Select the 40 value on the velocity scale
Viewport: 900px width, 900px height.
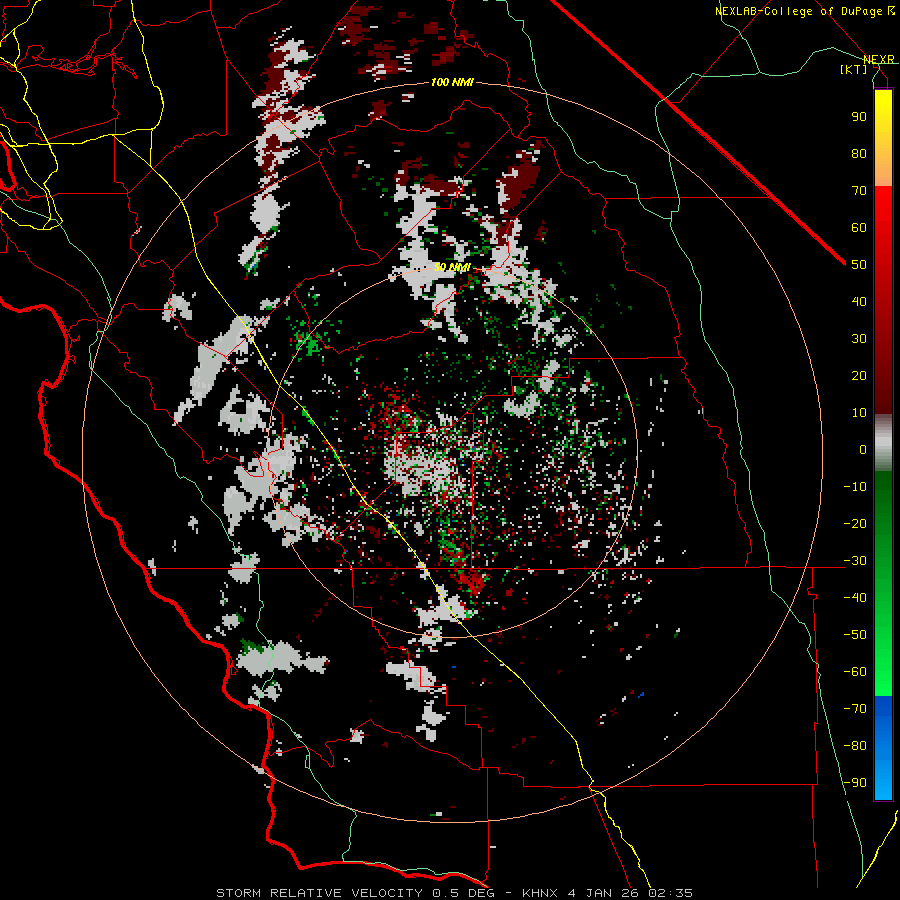point(859,302)
